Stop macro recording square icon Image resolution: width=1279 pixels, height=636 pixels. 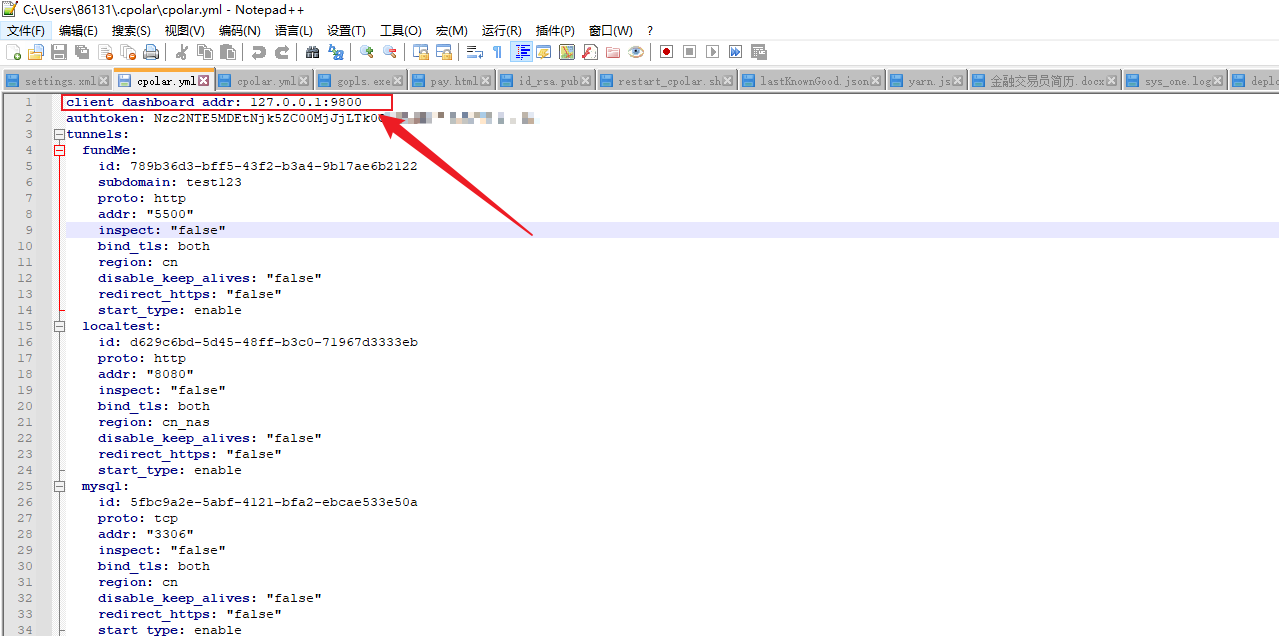tap(690, 52)
